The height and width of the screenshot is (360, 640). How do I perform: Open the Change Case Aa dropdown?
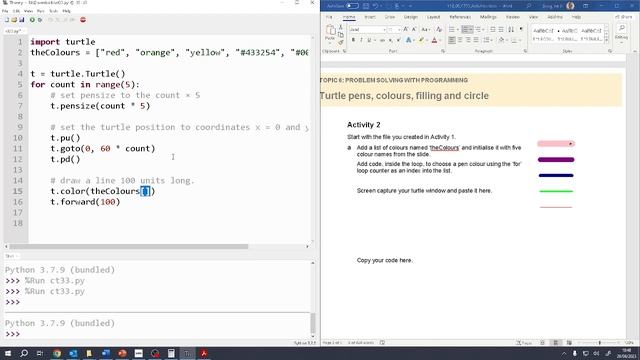click(x=425, y=29)
